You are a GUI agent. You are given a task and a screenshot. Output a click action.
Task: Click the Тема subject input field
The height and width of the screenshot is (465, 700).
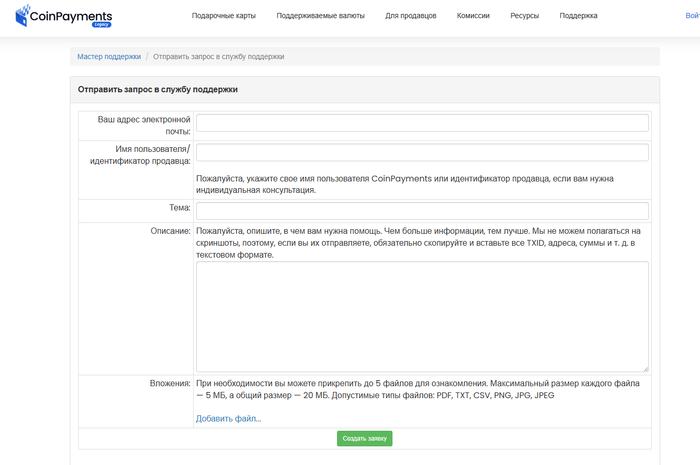[422, 211]
